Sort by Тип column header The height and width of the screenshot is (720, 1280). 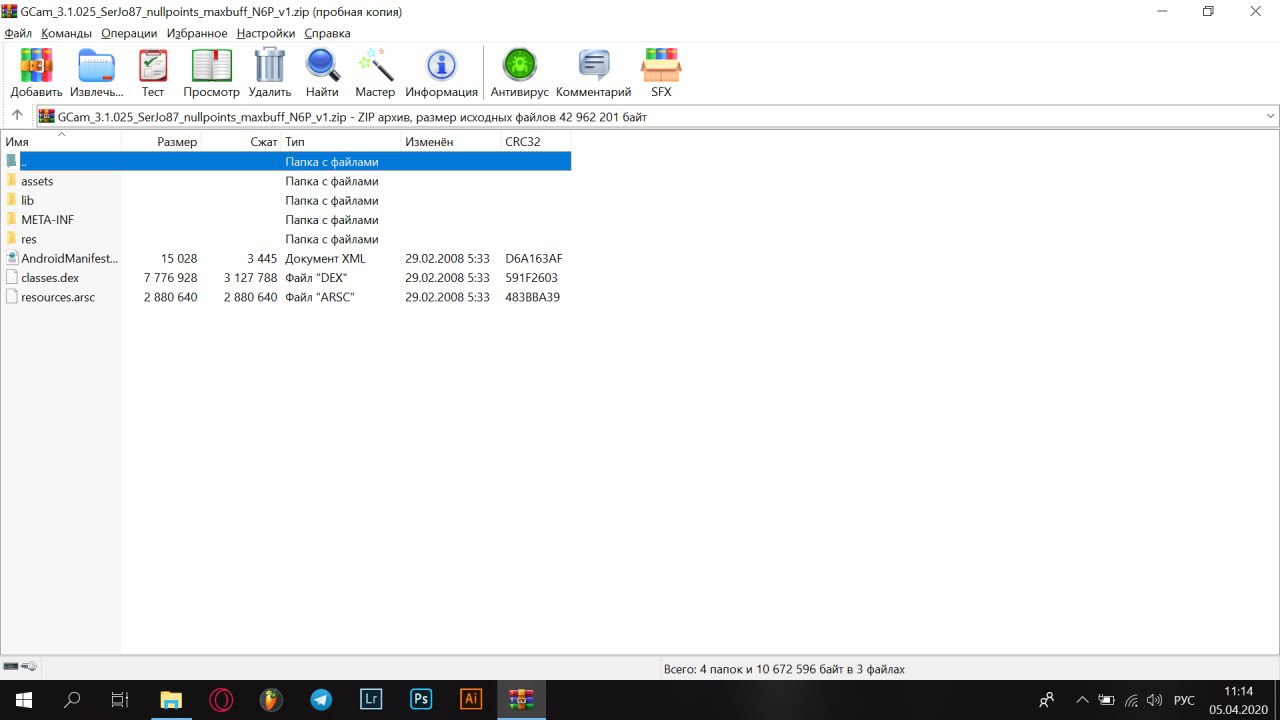pyautogui.click(x=341, y=142)
